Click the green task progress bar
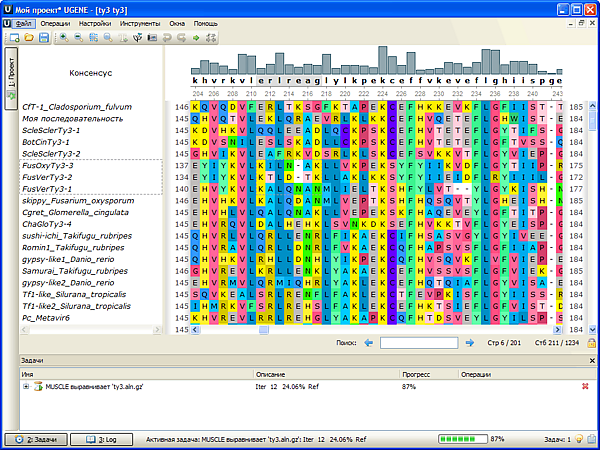Viewport: 600px width, 450px height. [x=463, y=439]
